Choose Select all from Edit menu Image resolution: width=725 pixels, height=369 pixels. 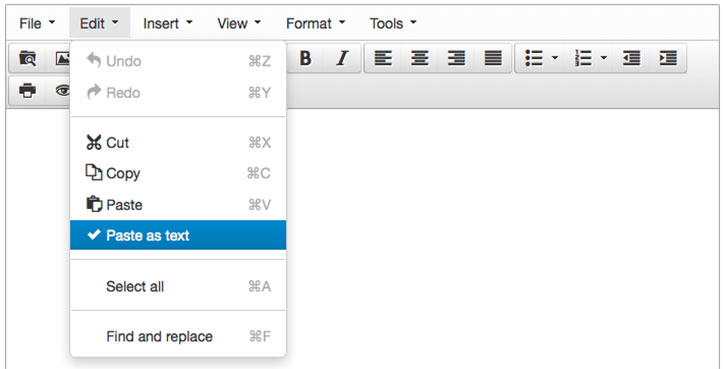tap(178, 286)
